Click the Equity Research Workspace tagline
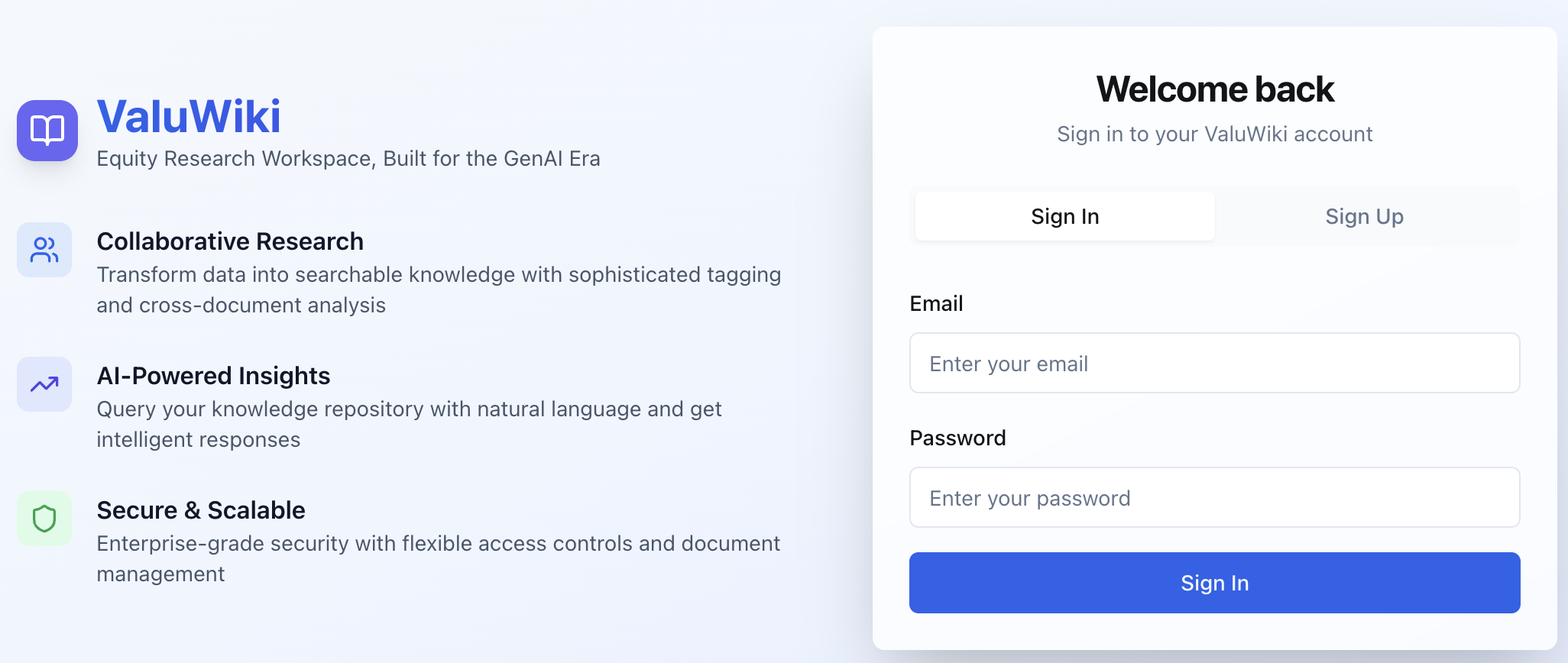Image resolution: width=1568 pixels, height=663 pixels. (x=348, y=159)
